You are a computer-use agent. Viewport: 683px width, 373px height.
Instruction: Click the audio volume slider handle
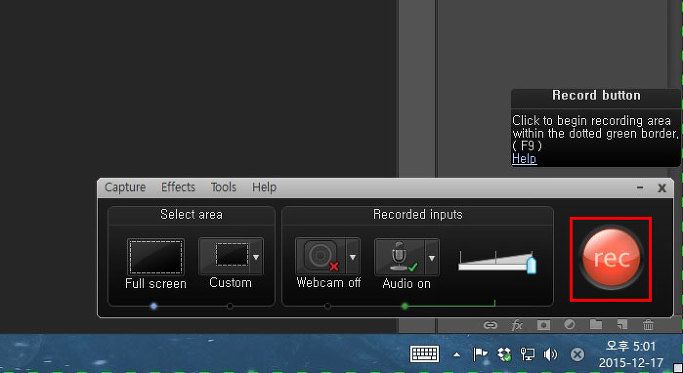(531, 264)
